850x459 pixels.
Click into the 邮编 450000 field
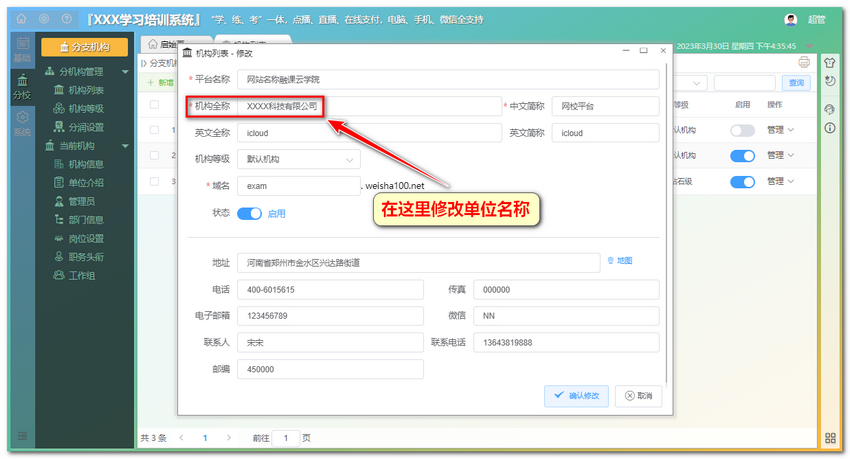[x=330, y=369]
